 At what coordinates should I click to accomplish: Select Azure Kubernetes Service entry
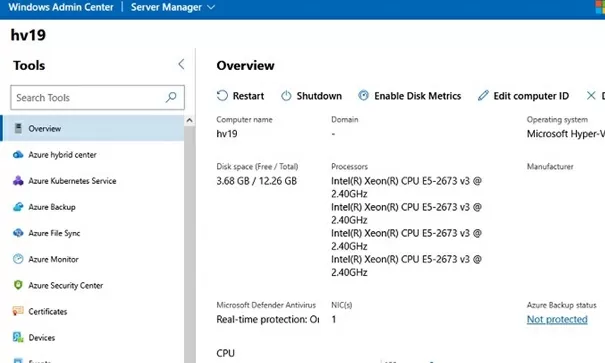93,181
